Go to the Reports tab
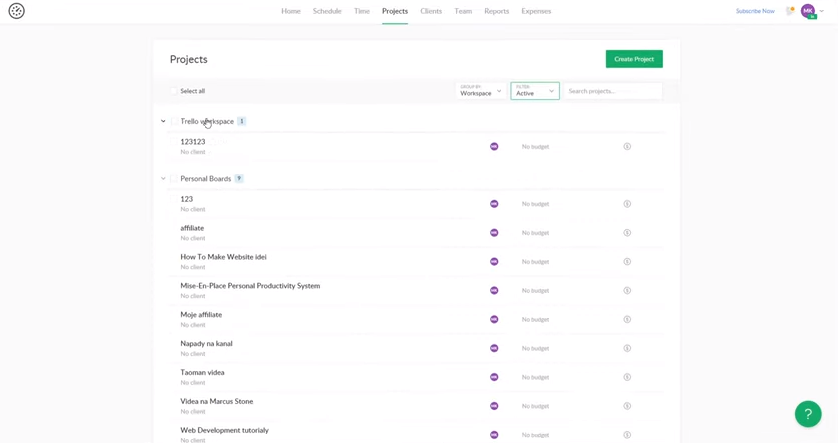Image resolution: width=838 pixels, height=443 pixels. click(496, 11)
